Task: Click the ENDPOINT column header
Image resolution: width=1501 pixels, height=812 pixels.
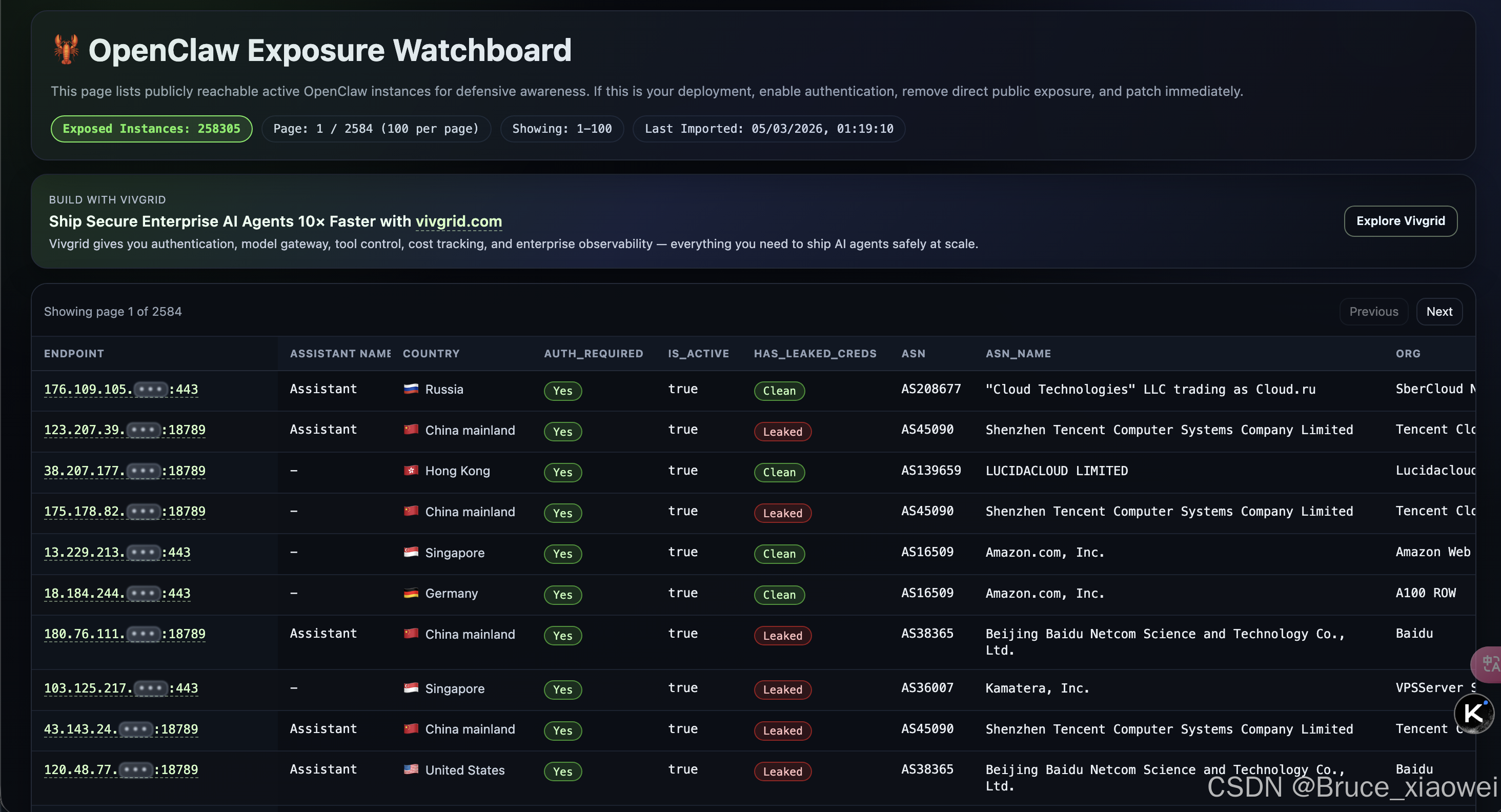Action: pos(74,354)
